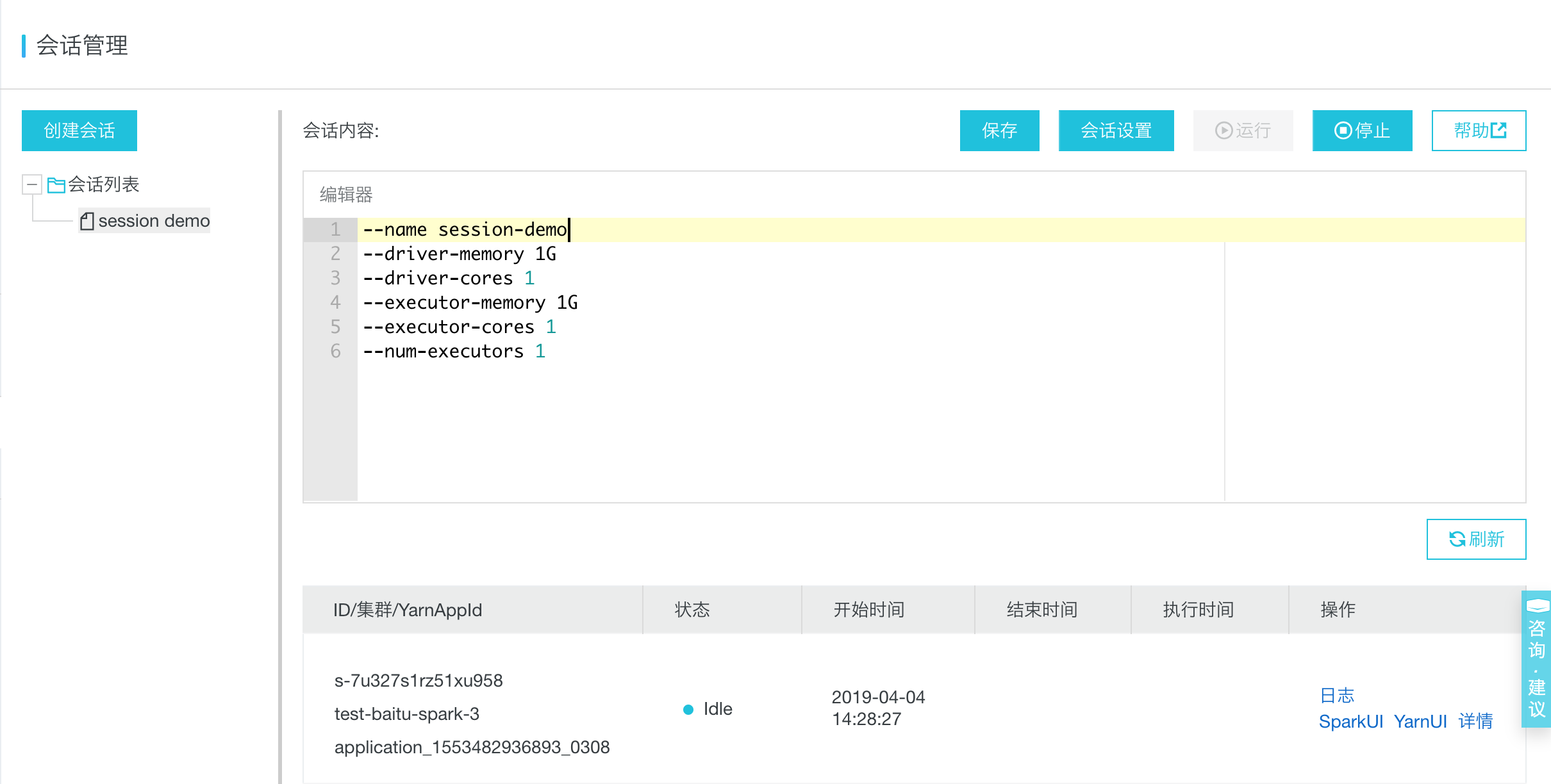Stop the session with 停止 button
The height and width of the screenshot is (784, 1551).
(x=1363, y=131)
